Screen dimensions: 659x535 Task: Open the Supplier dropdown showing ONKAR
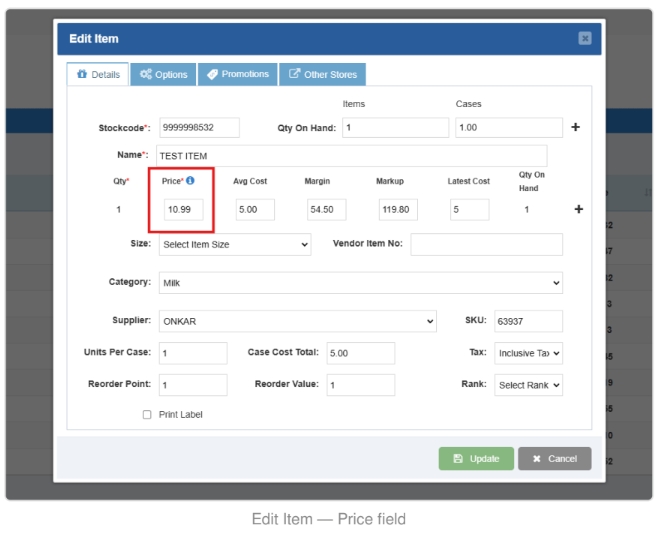[298, 321]
